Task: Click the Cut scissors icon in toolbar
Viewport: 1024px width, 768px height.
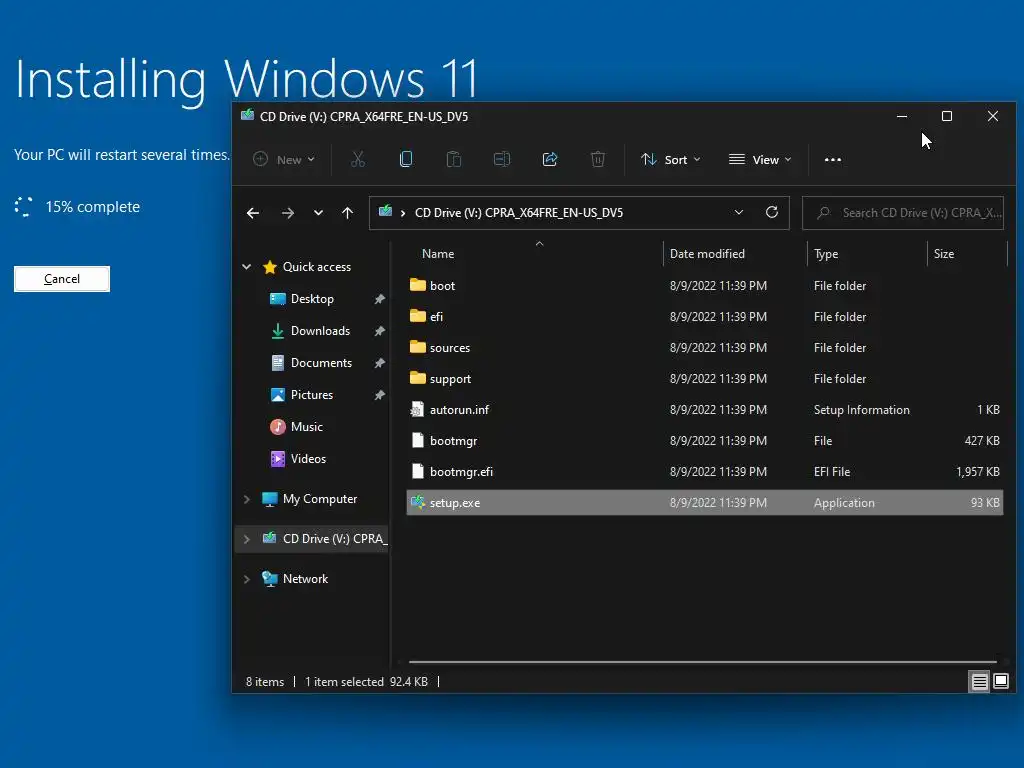Action: [358, 159]
